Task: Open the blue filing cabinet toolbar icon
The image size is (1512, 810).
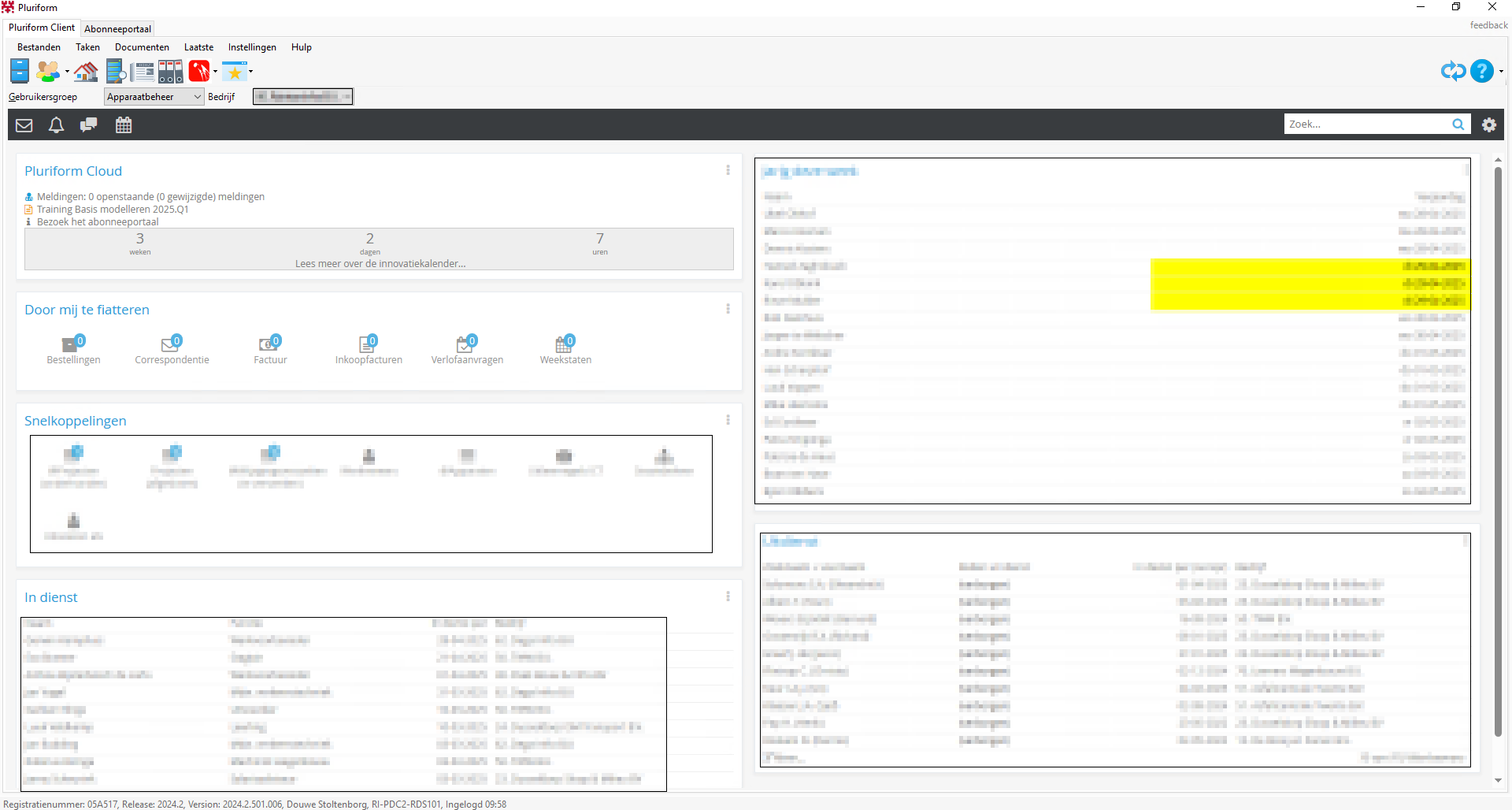Action: point(20,71)
